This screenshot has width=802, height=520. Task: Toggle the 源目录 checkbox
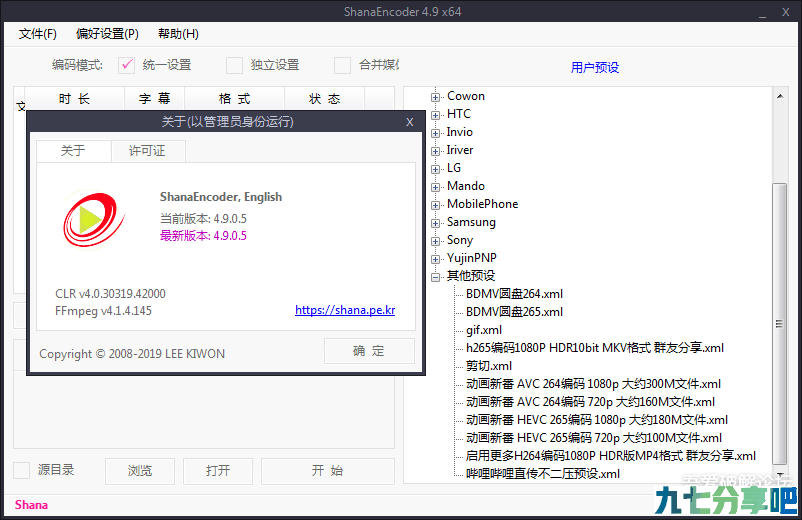[21, 470]
